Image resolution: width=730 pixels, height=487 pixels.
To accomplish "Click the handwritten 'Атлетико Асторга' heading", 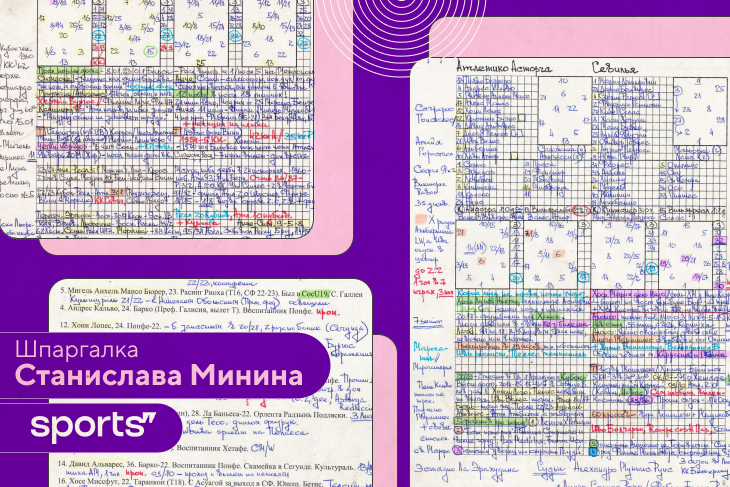I will [x=504, y=68].
